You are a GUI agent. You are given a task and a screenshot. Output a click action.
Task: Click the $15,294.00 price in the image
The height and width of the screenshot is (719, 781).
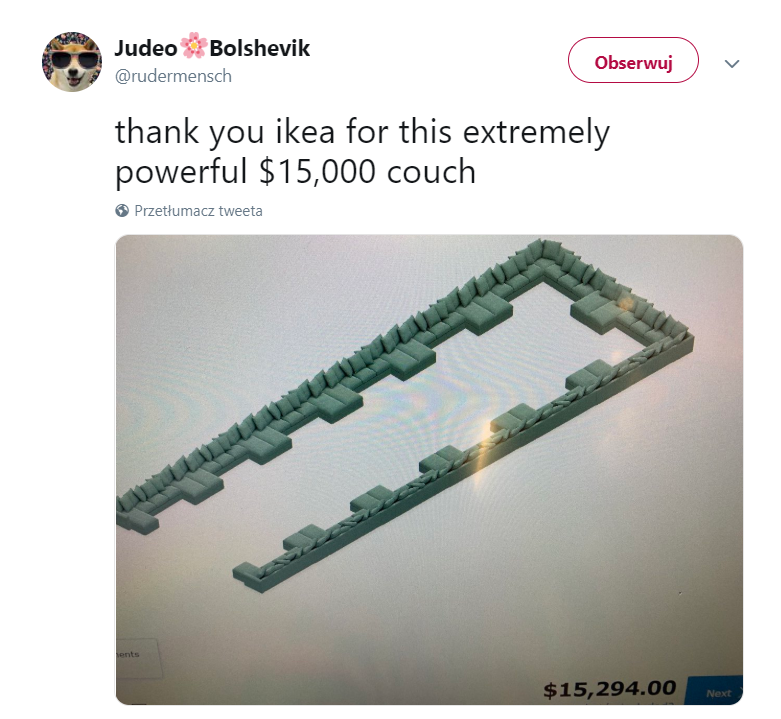tap(610, 689)
